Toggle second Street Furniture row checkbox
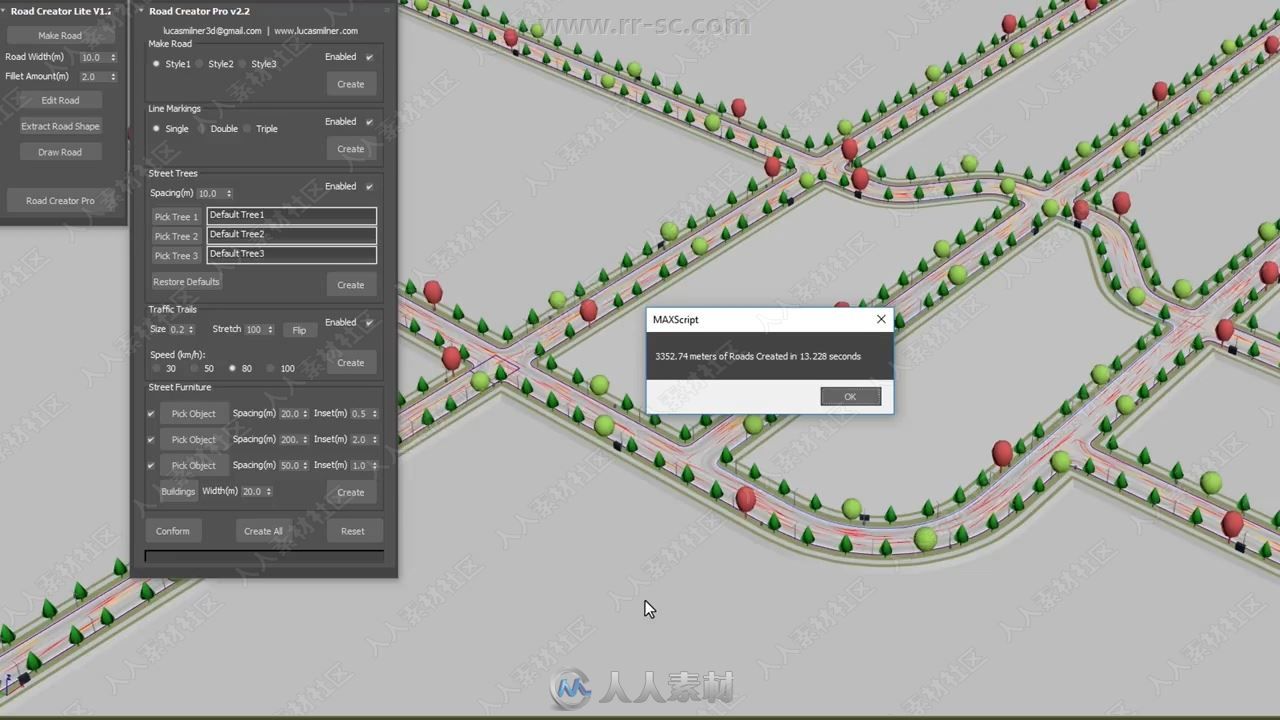The height and width of the screenshot is (720, 1280). 151,440
